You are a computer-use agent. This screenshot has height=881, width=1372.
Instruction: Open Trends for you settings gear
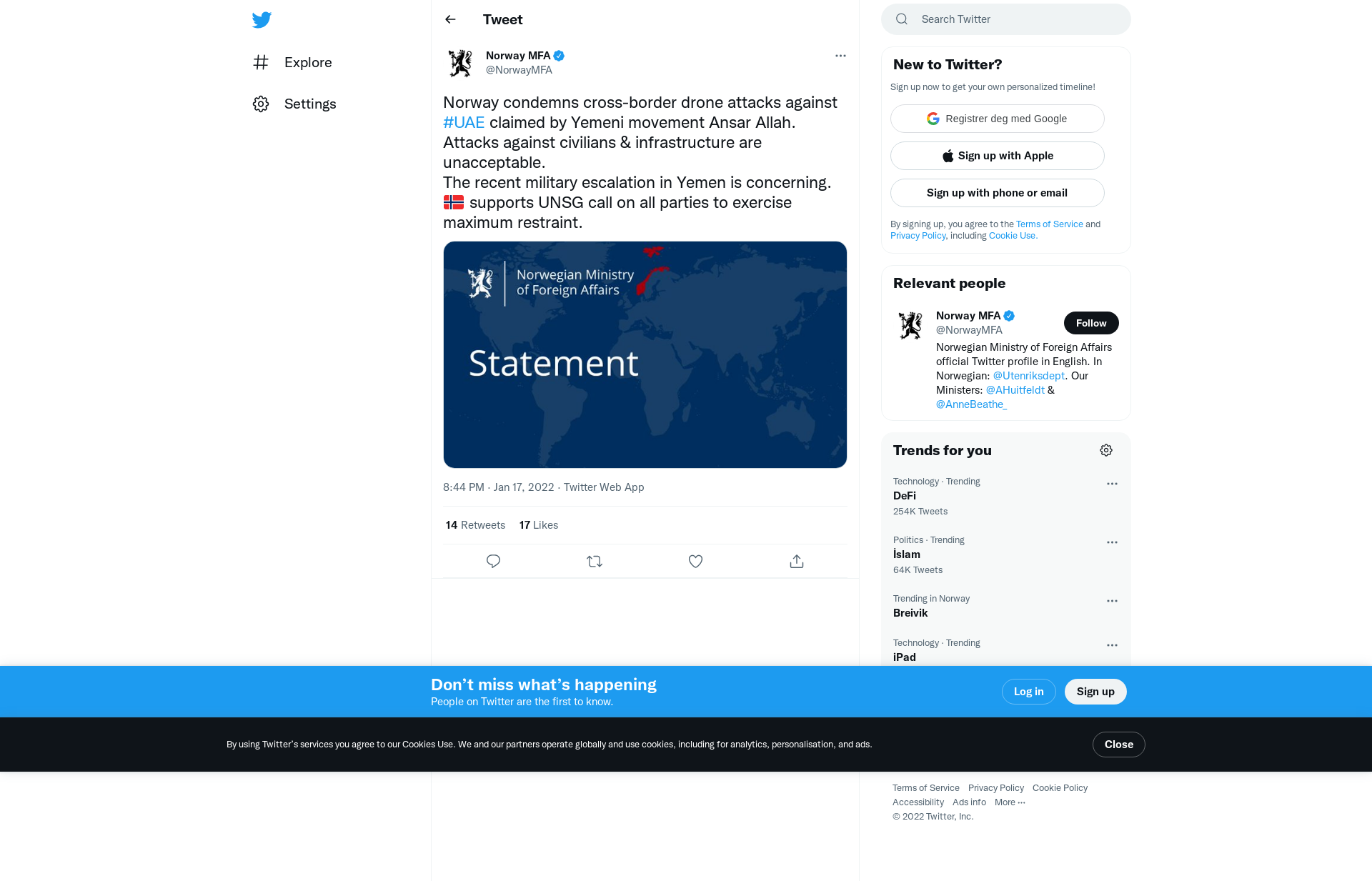pos(1106,450)
